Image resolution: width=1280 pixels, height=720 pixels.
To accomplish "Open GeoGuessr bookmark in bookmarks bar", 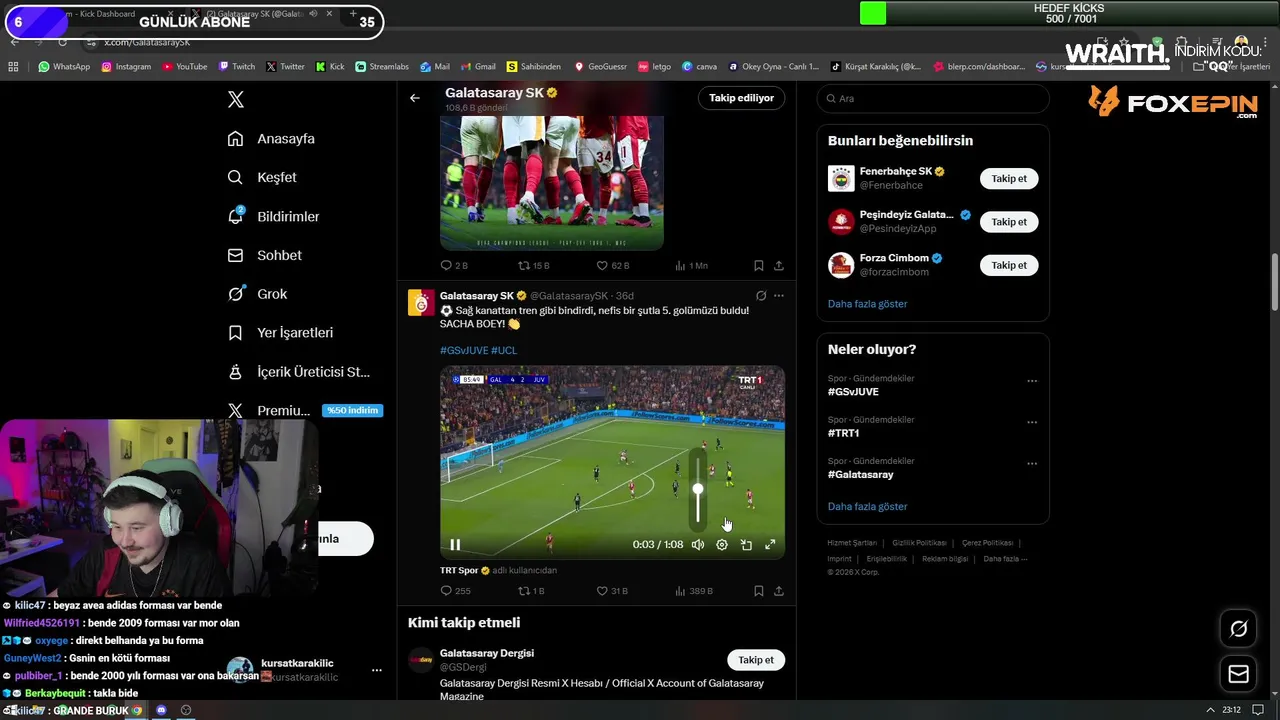I will (600, 67).
